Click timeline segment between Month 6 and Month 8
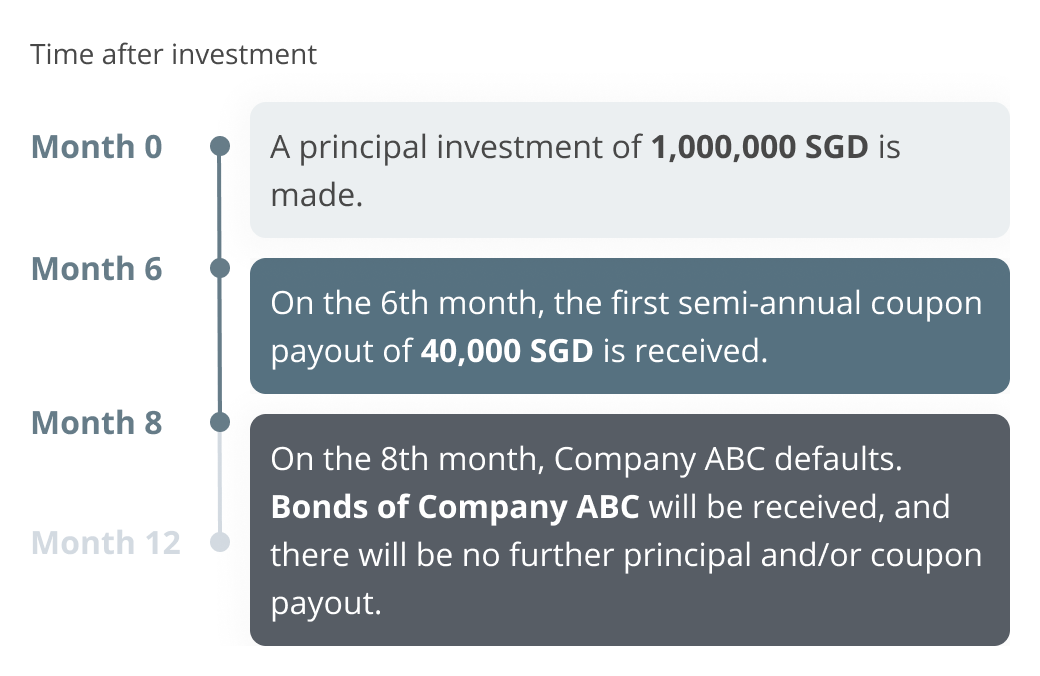1040x676 pixels. coord(220,345)
